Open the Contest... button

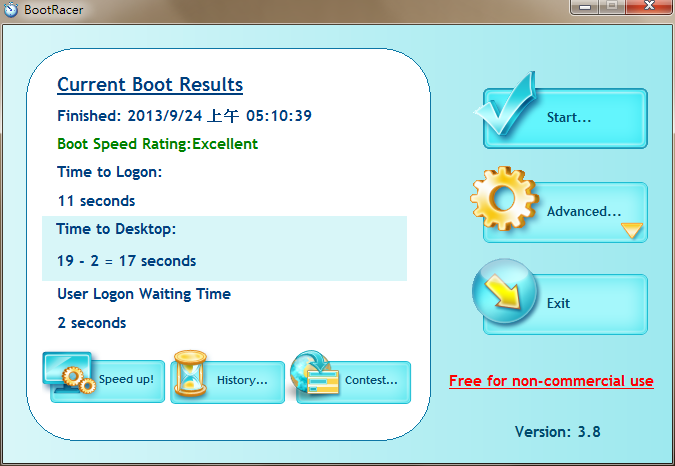click(x=353, y=382)
